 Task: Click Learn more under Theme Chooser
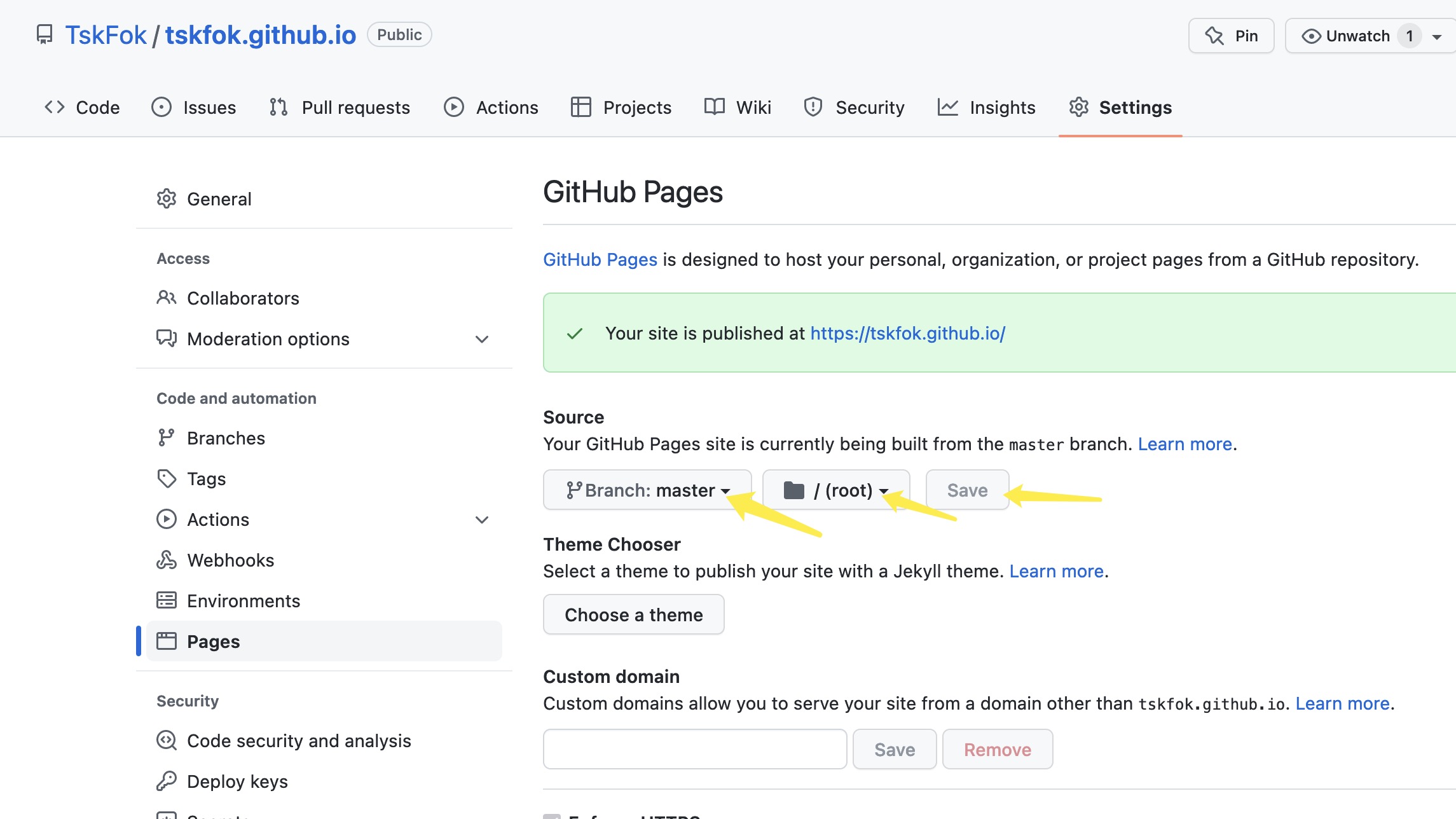tap(1057, 571)
